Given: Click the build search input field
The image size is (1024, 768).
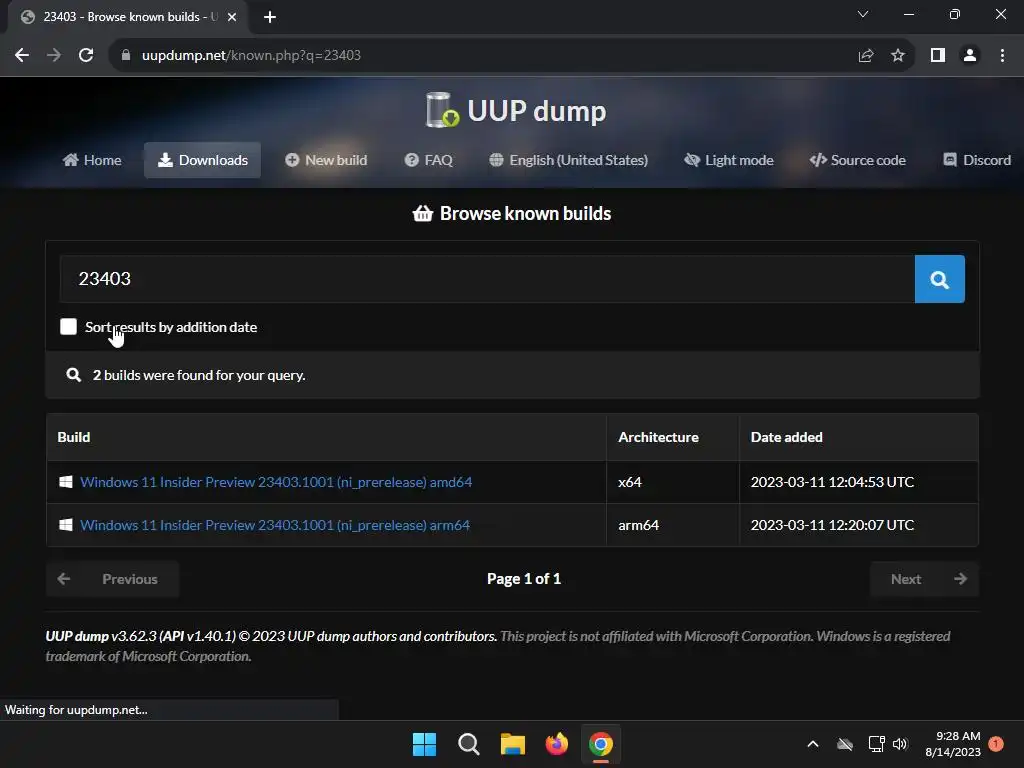Looking at the screenshot, I should (487, 279).
